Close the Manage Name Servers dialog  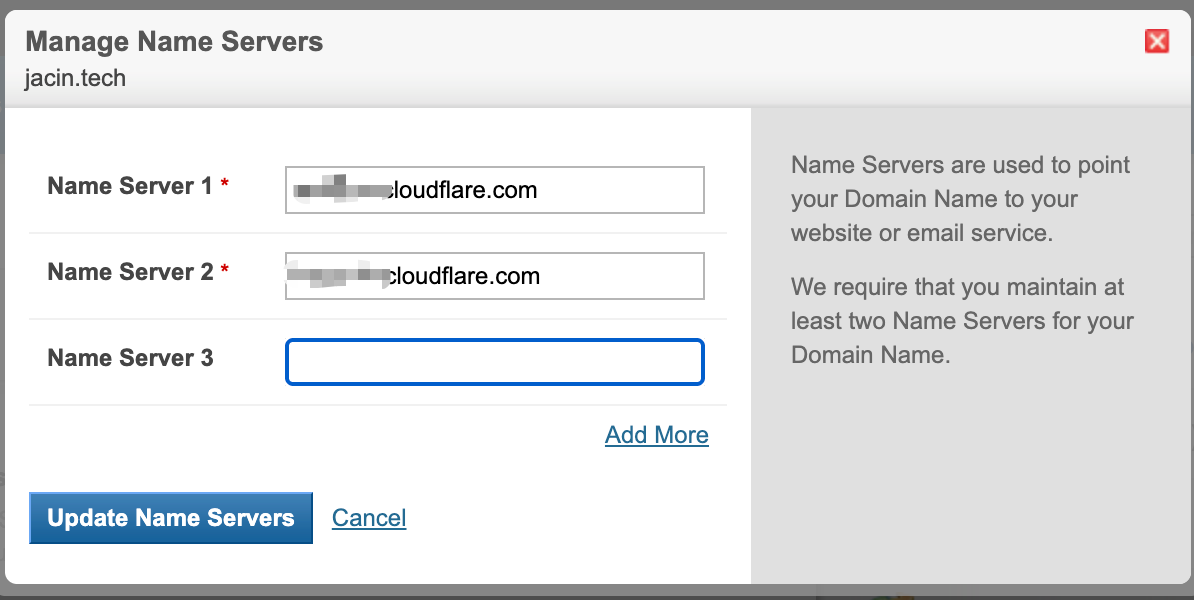[x=1157, y=41]
